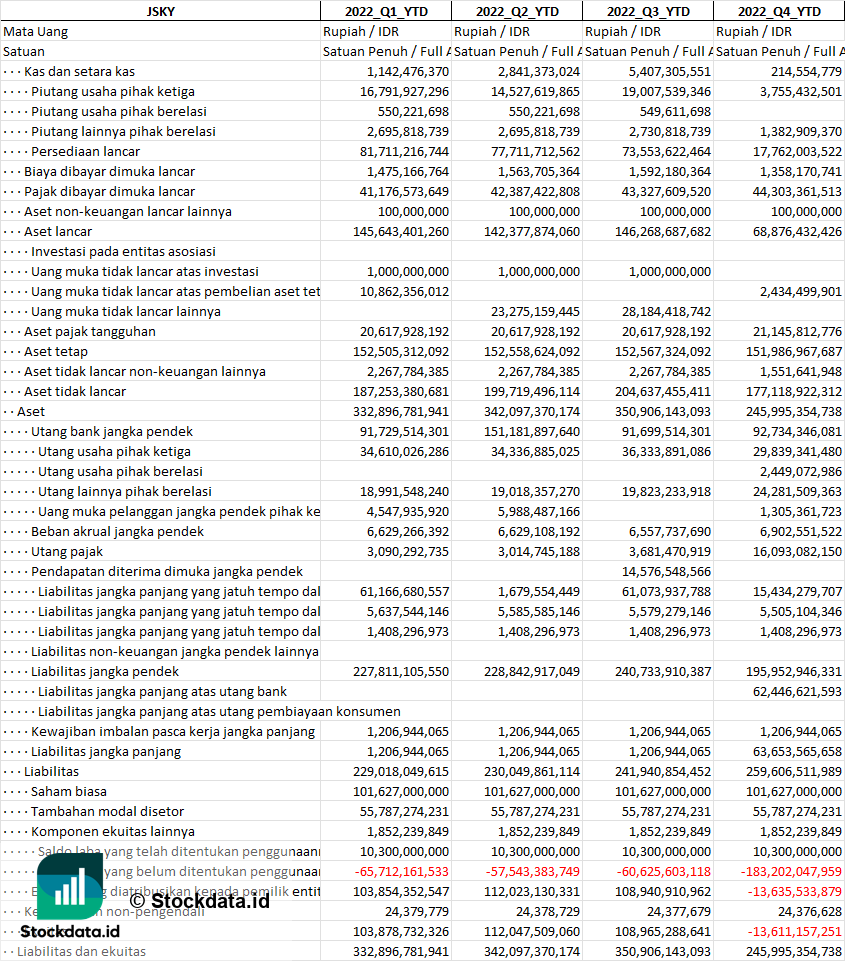Click Persediaan Q4 value 17,762,003,522
Viewport: 845px width, 961px height.
coord(797,151)
